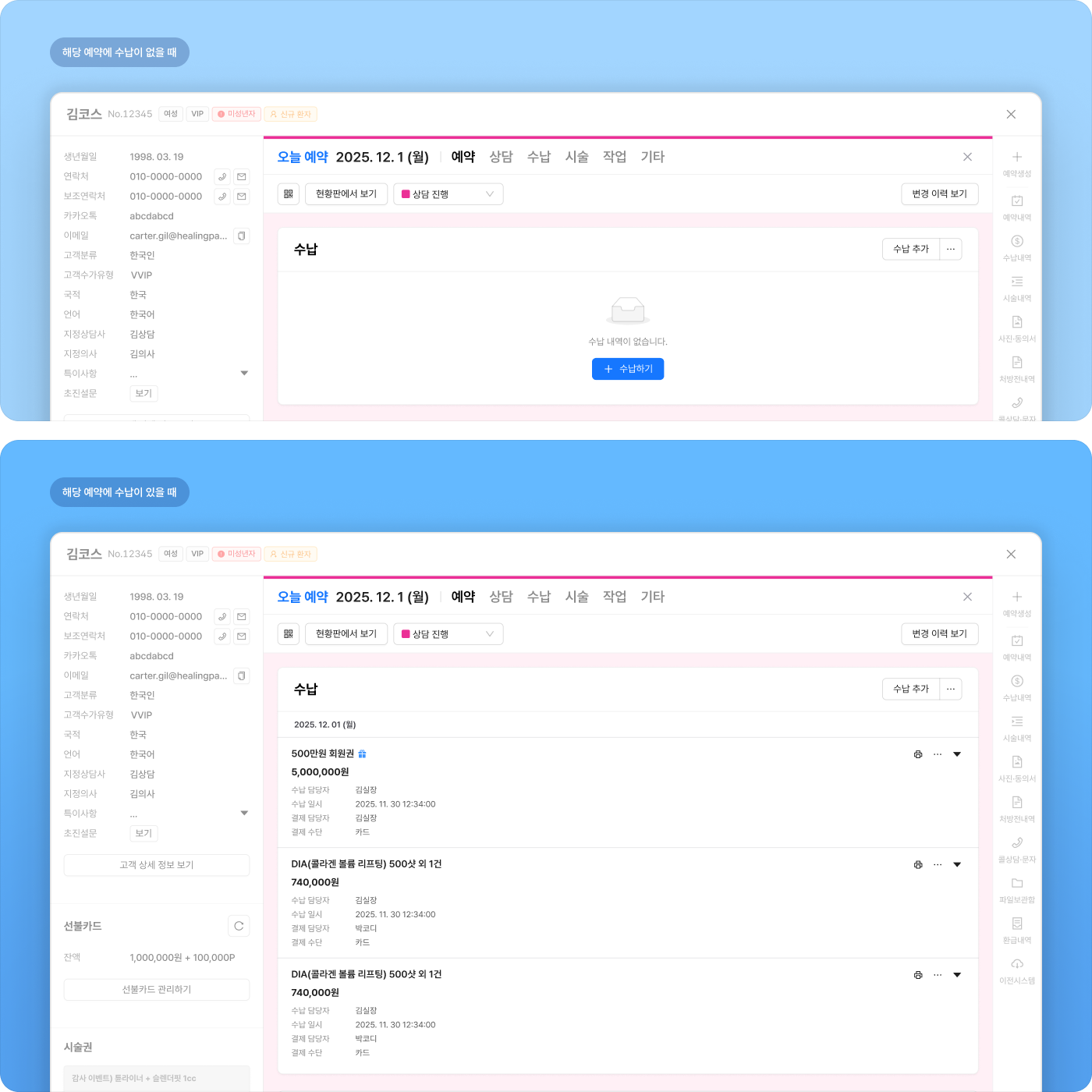The width and height of the screenshot is (1092, 1092).
Task: Open 수납내역 in the lower panel sidebar
Action: pos(1017,688)
